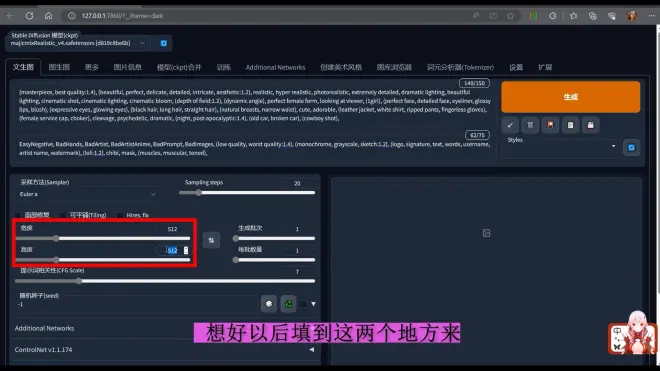Click the Sampling steps number field
This screenshot has width=660, height=371.
[x=298, y=183]
